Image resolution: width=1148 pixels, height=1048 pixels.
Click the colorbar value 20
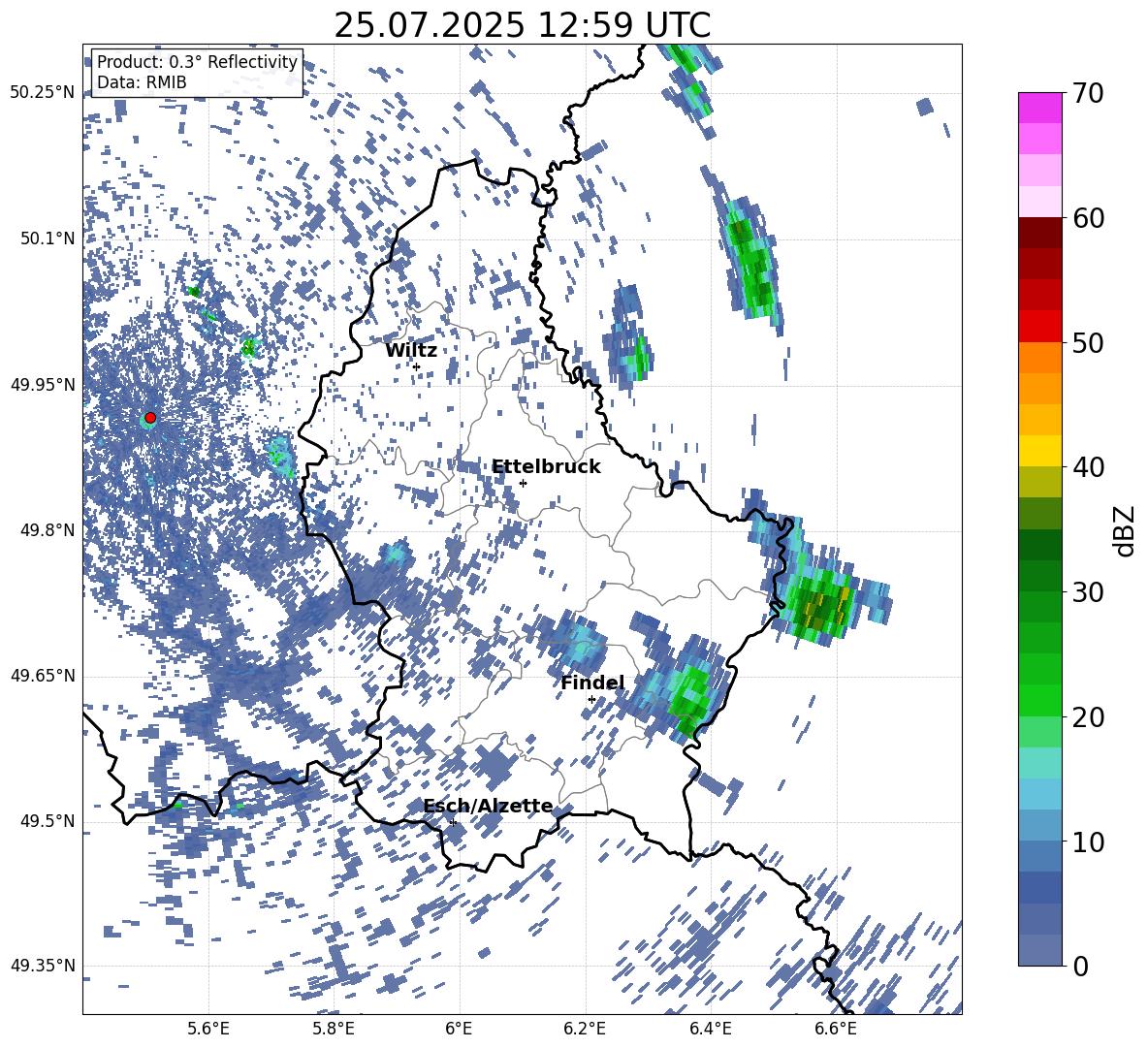1089,716
